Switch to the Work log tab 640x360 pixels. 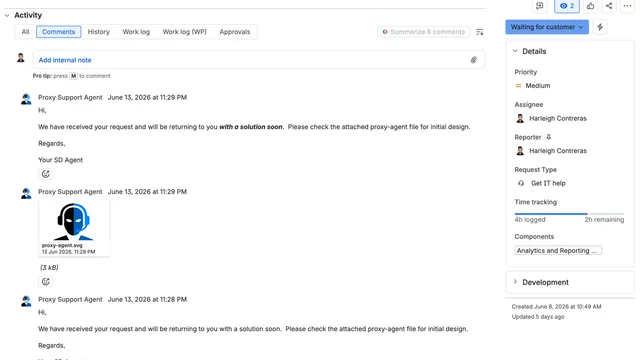tap(136, 32)
